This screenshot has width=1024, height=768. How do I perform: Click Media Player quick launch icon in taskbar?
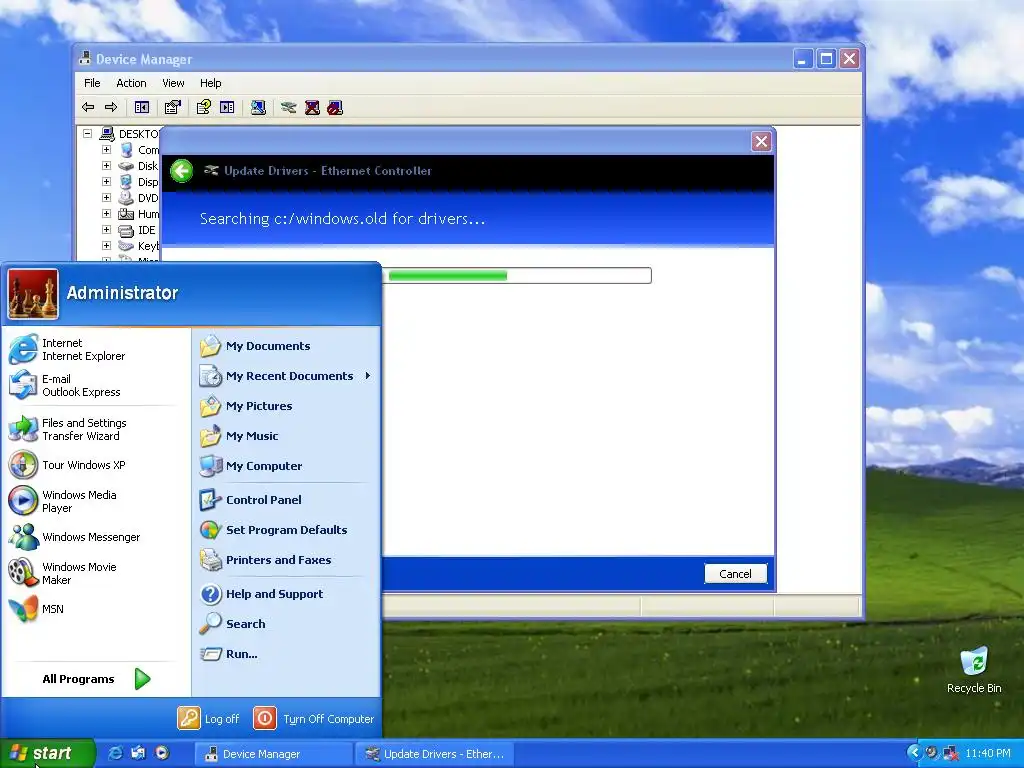(162, 753)
